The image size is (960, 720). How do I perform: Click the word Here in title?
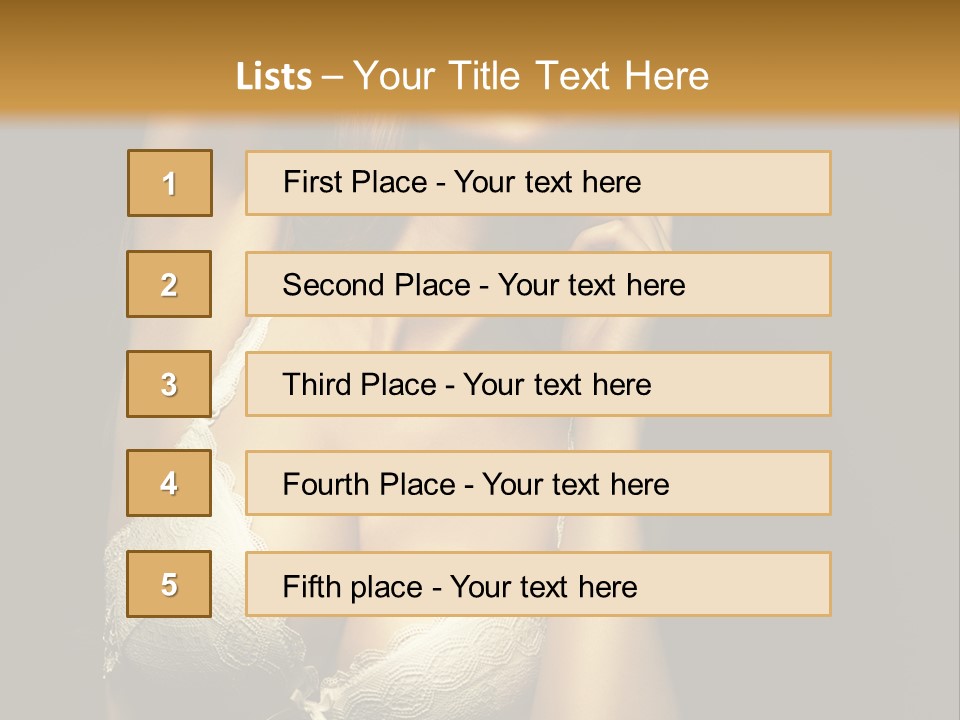667,76
